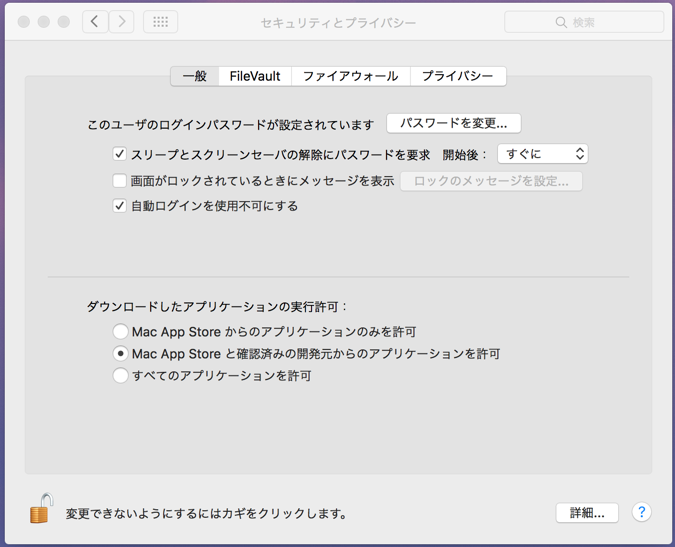Click 変更できないようにするにはカギをクリックします text
The image size is (675, 547).
(x=206, y=513)
